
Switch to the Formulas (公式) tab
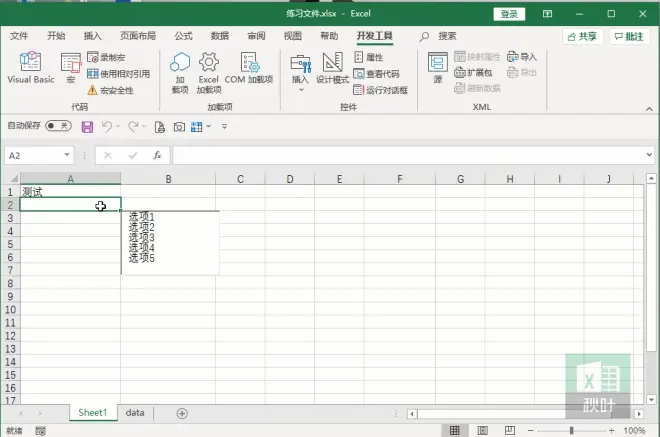pos(184,36)
